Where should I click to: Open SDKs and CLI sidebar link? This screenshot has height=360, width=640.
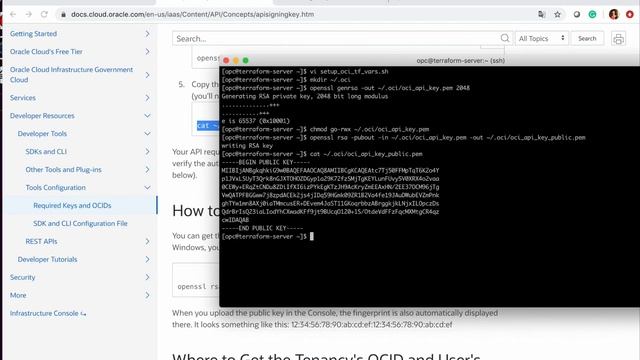coord(46,152)
